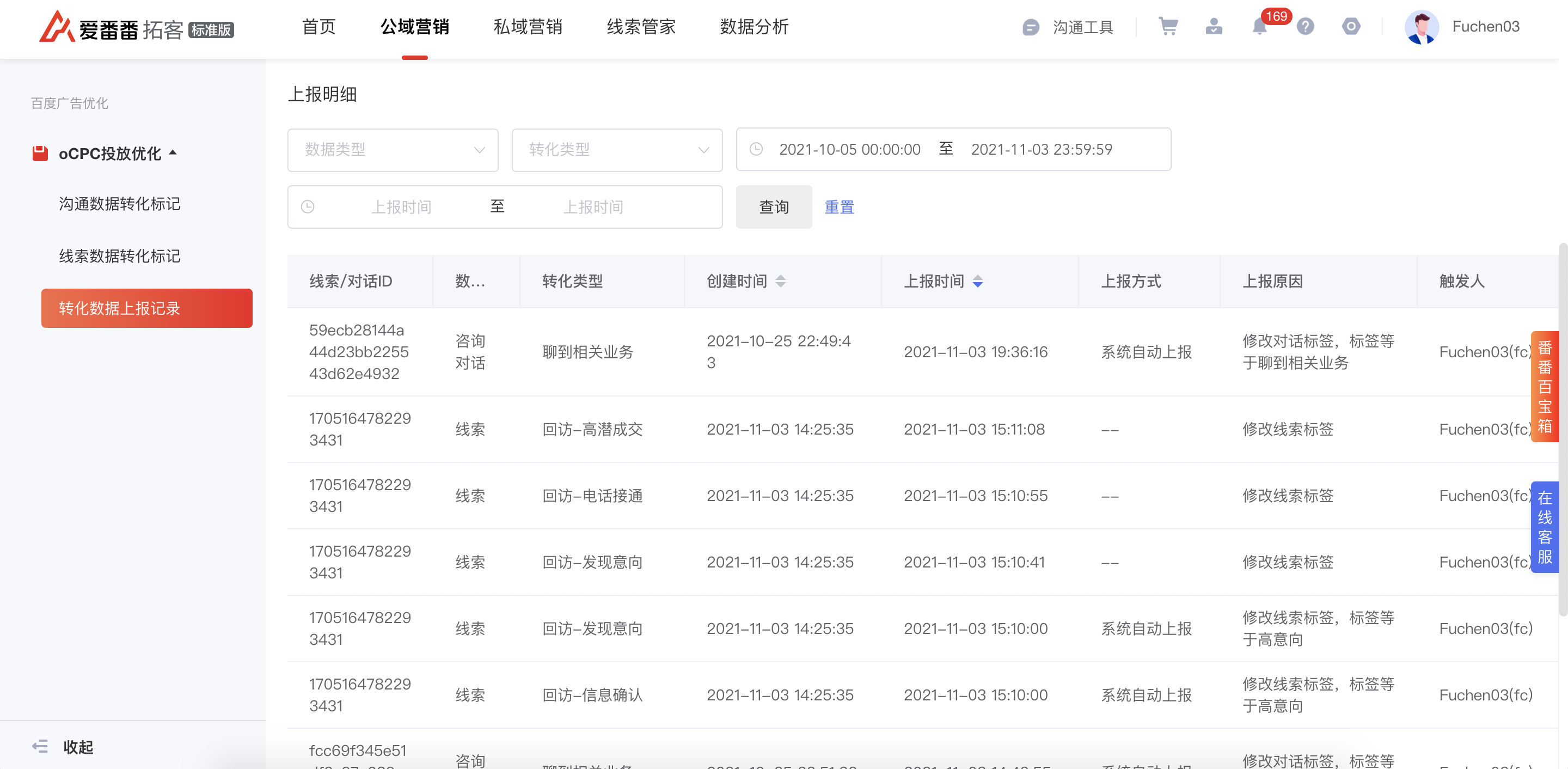Click the settings gear icon

click(x=1350, y=27)
